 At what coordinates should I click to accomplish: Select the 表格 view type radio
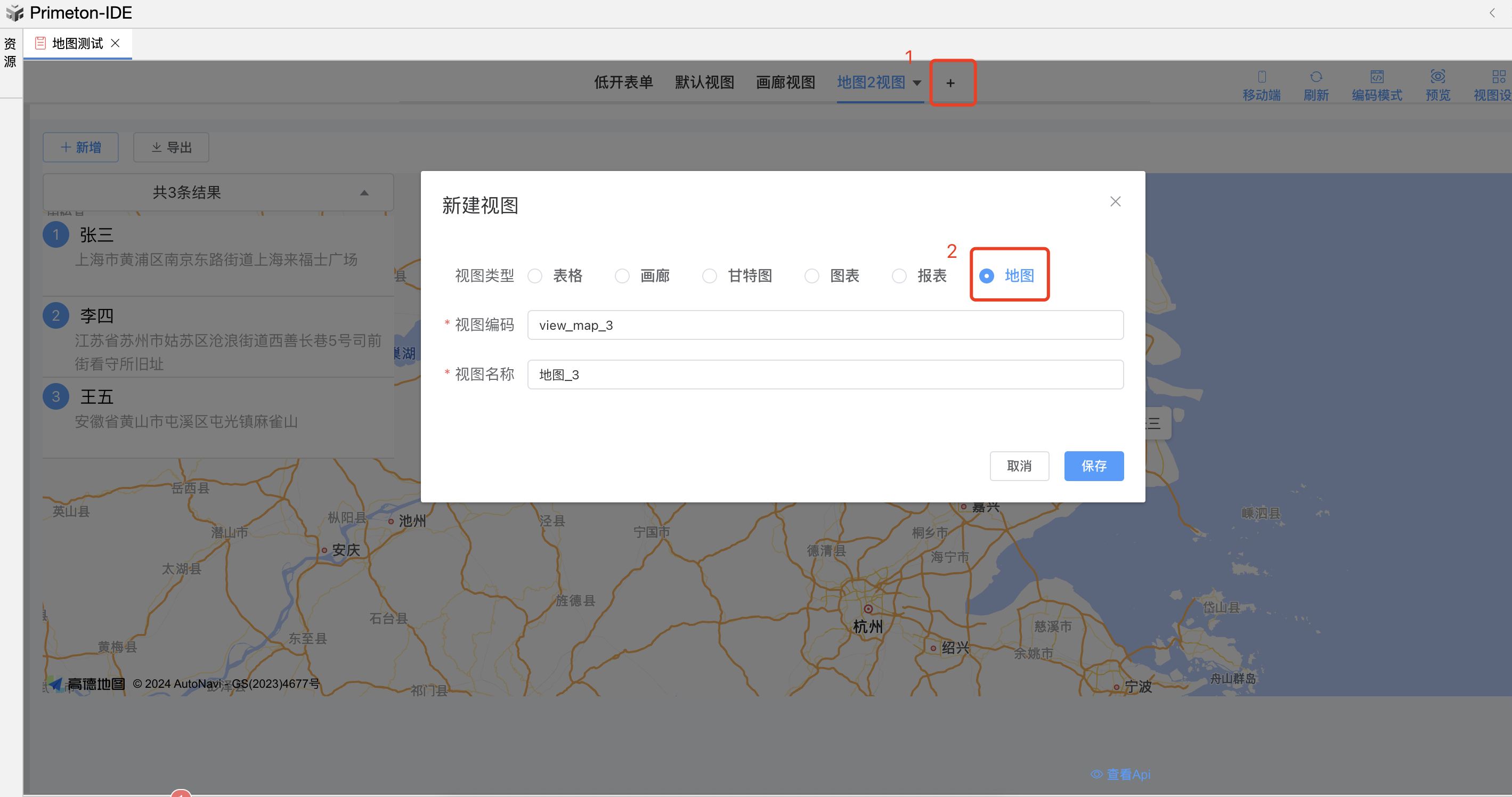pos(535,276)
